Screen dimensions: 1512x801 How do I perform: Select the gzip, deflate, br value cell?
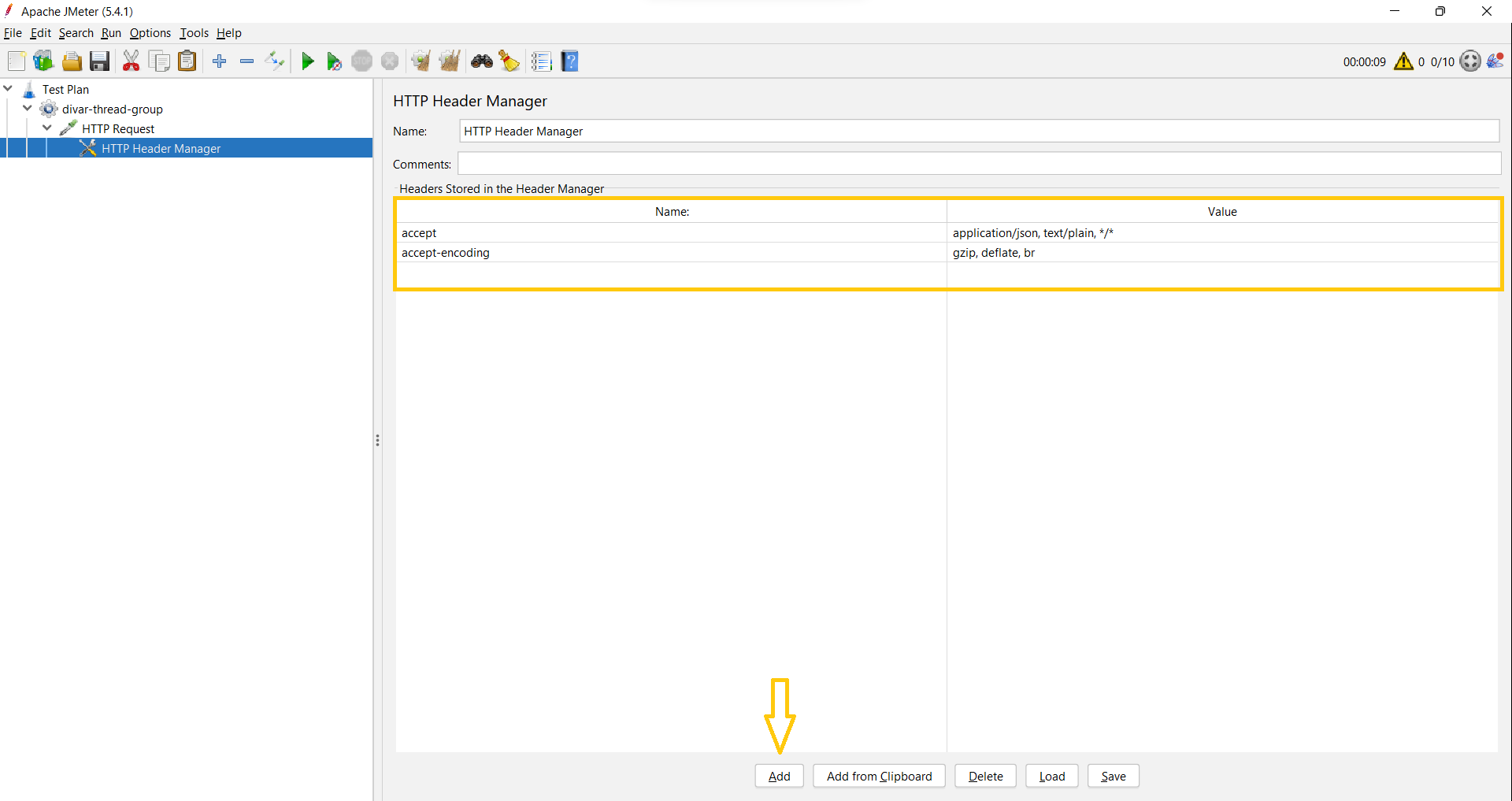tap(1223, 252)
